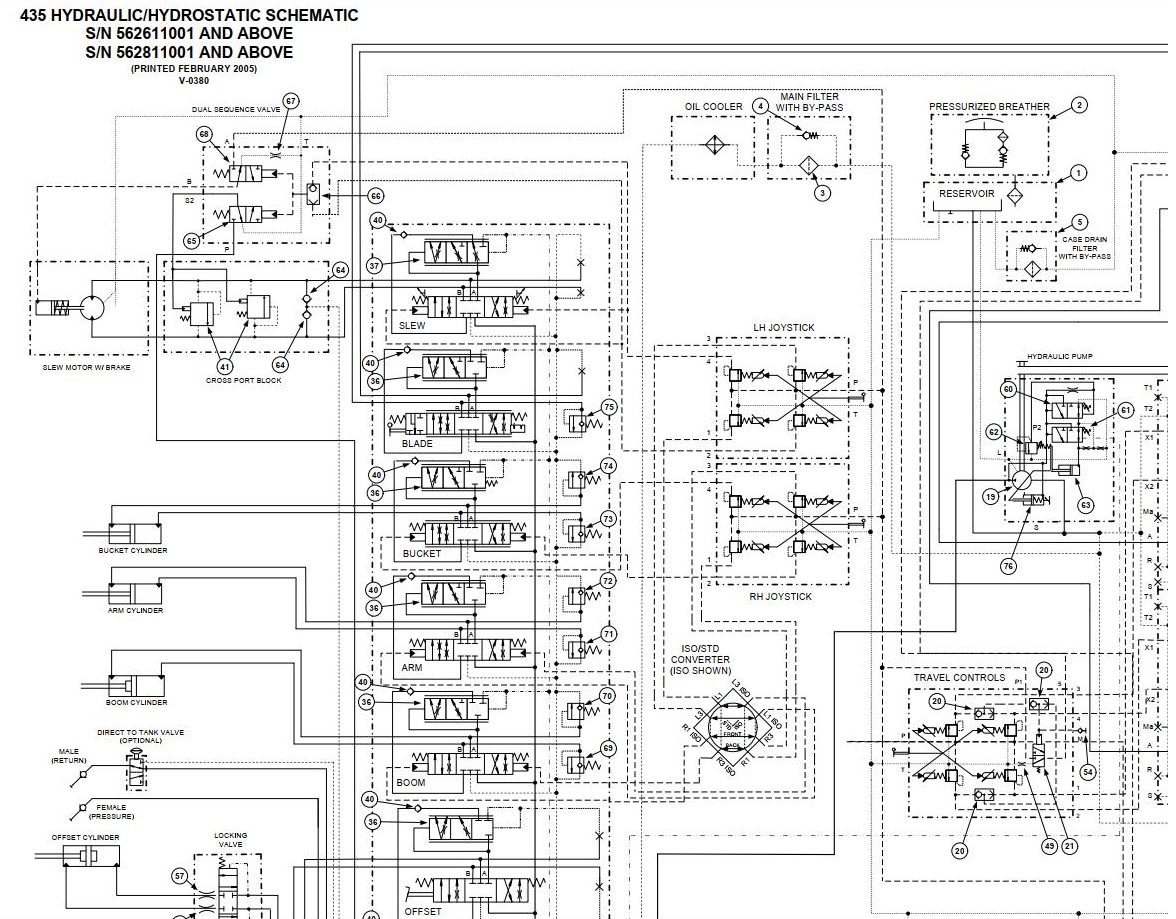Click the arm cylinder symbol
Viewport: 1176px width, 919px height.
[x=135, y=593]
